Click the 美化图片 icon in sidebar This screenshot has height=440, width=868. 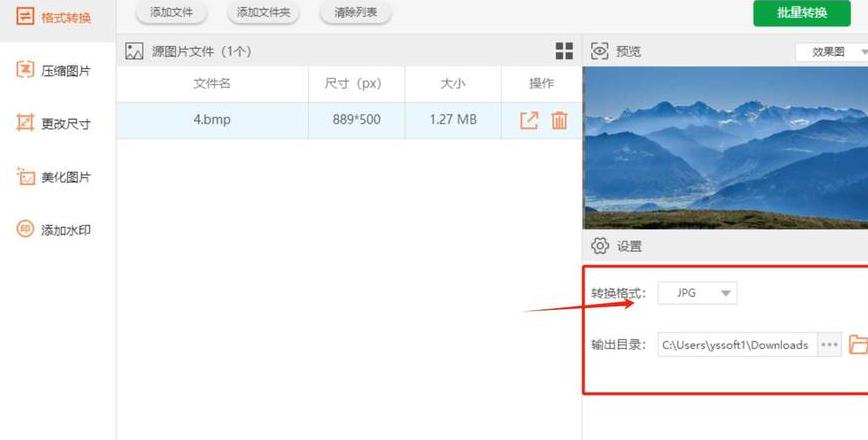[x=25, y=177]
